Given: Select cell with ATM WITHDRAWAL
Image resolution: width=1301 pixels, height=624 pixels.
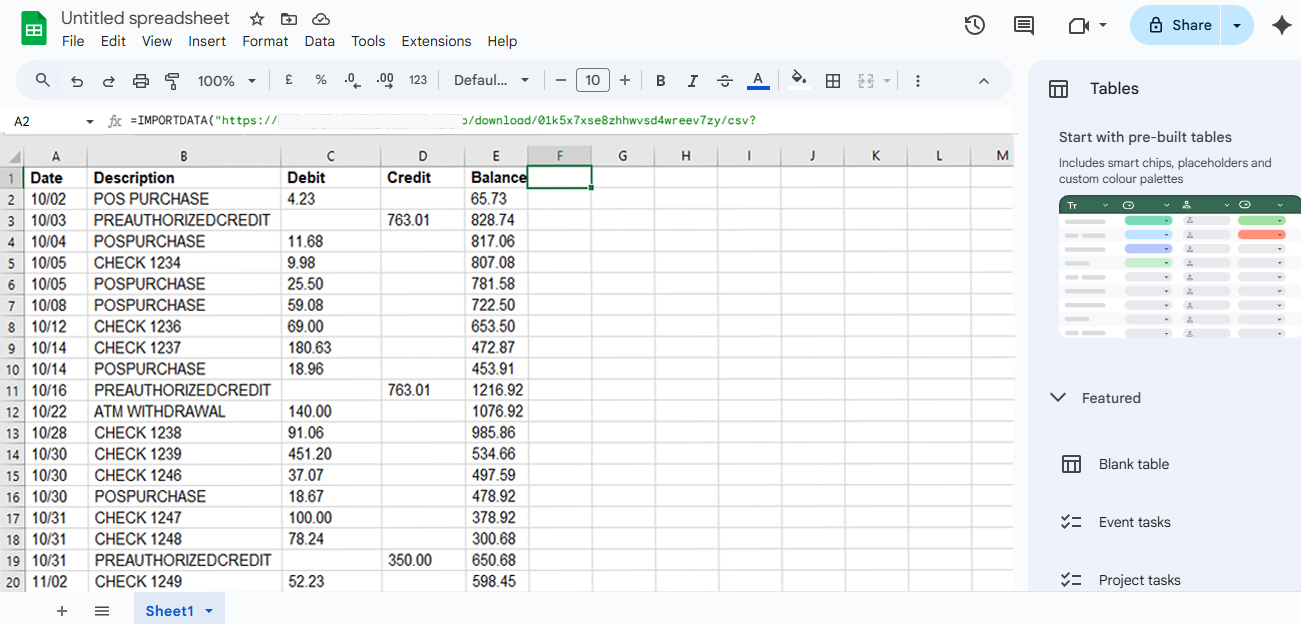Looking at the screenshot, I should [184, 411].
